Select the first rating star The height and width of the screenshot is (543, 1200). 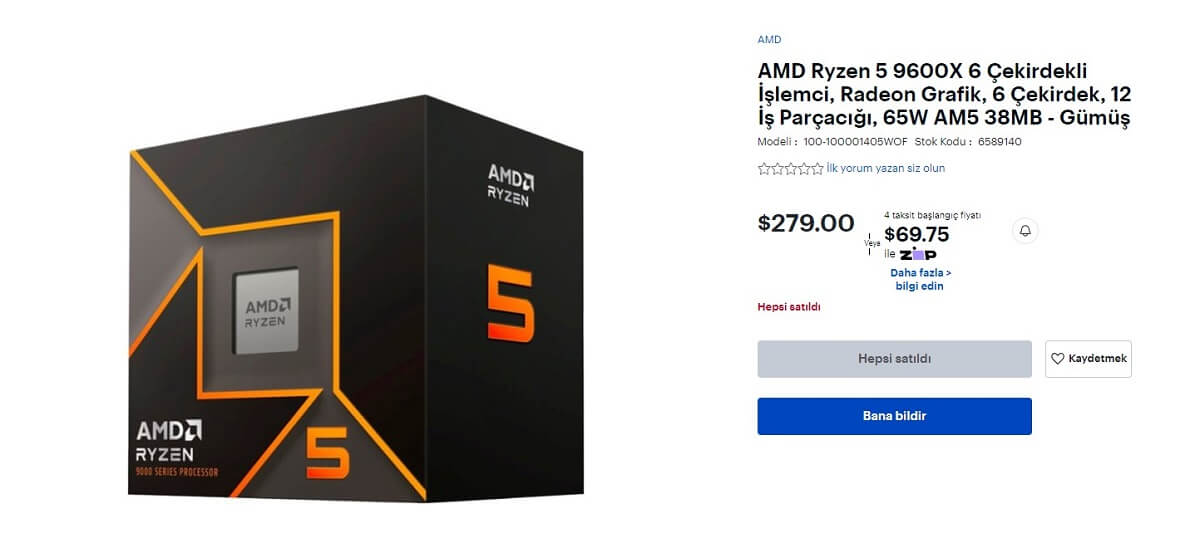point(764,169)
